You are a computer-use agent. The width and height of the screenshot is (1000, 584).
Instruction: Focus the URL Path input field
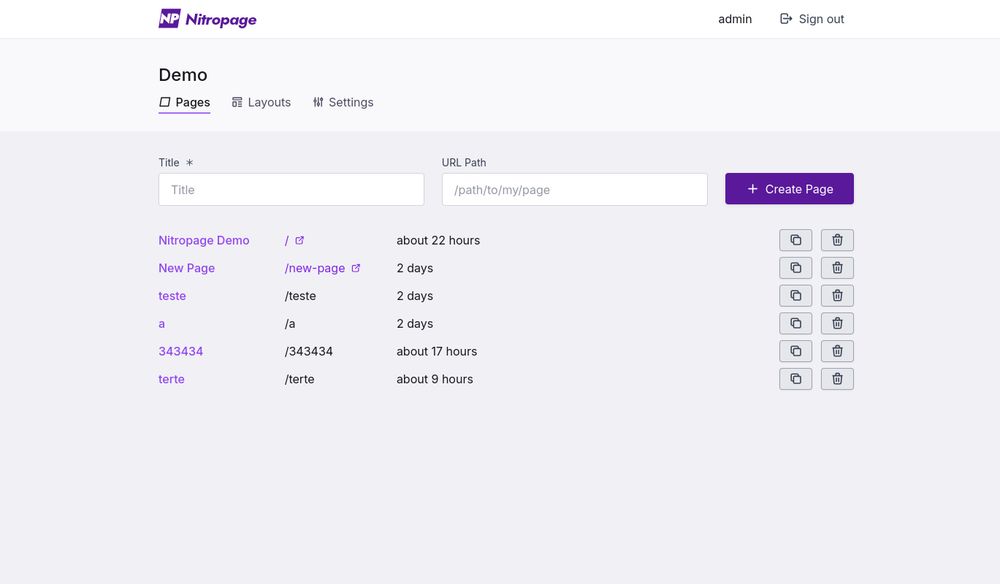574,189
